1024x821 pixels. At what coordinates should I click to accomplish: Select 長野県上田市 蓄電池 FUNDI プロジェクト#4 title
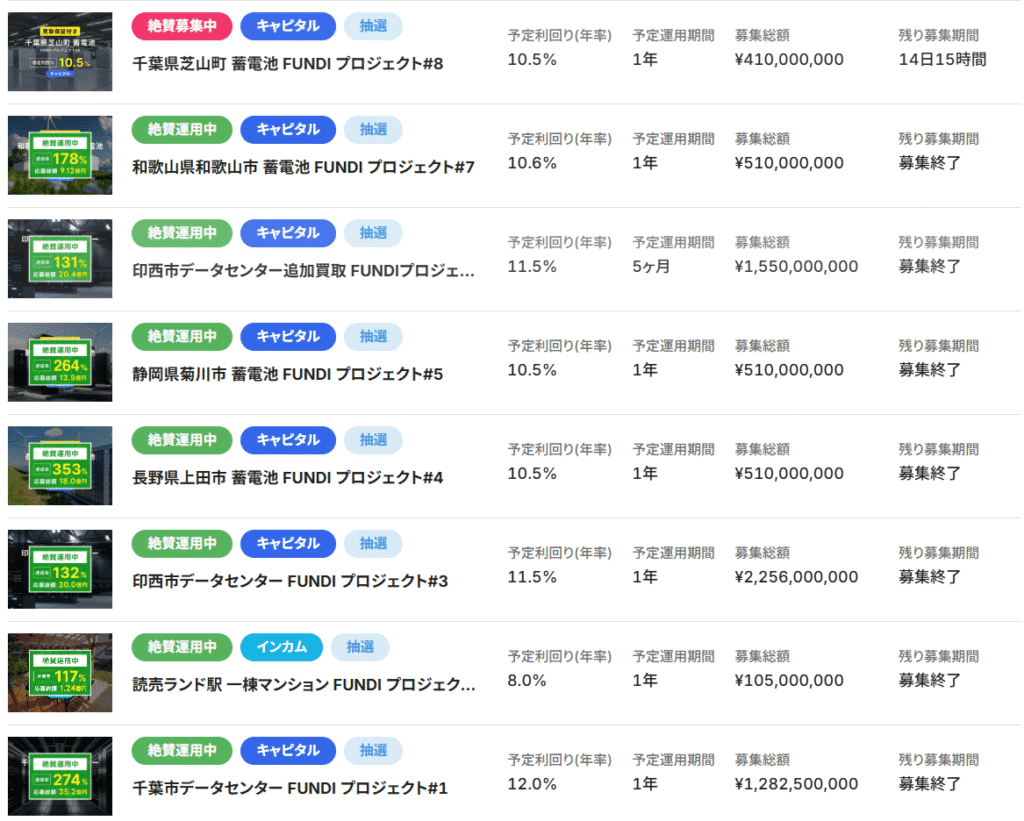tap(287, 478)
